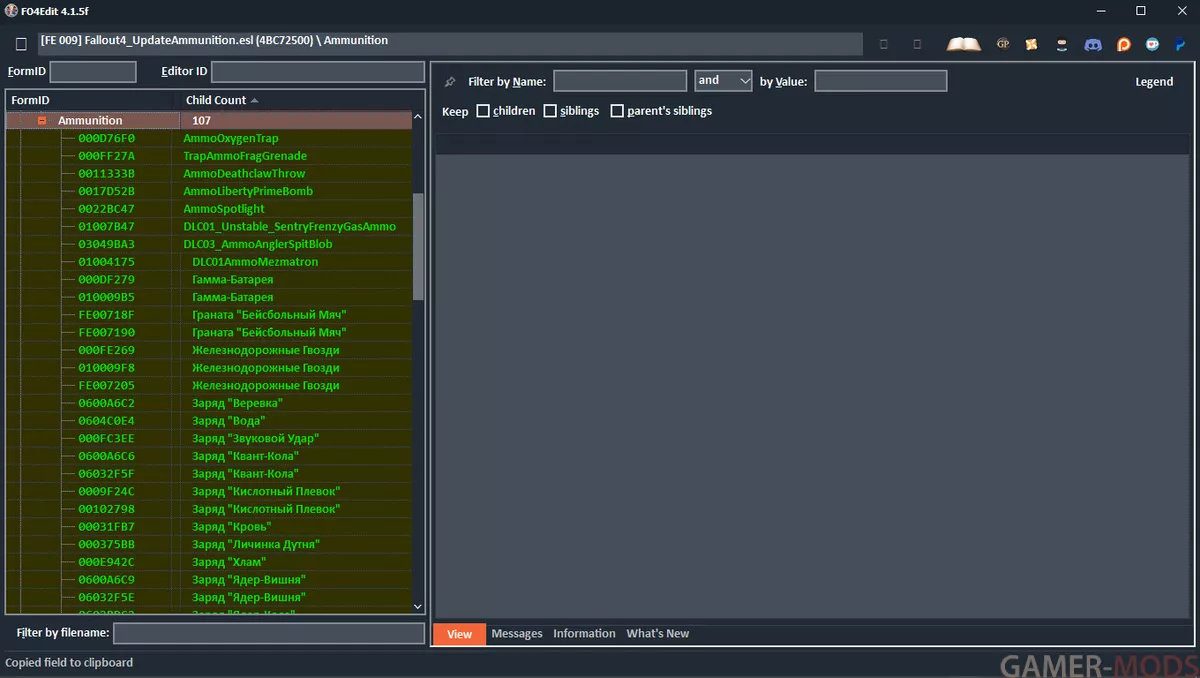Viewport: 1200px width, 678px height.
Task: Open the Patreon icon
Action: 1124,44
